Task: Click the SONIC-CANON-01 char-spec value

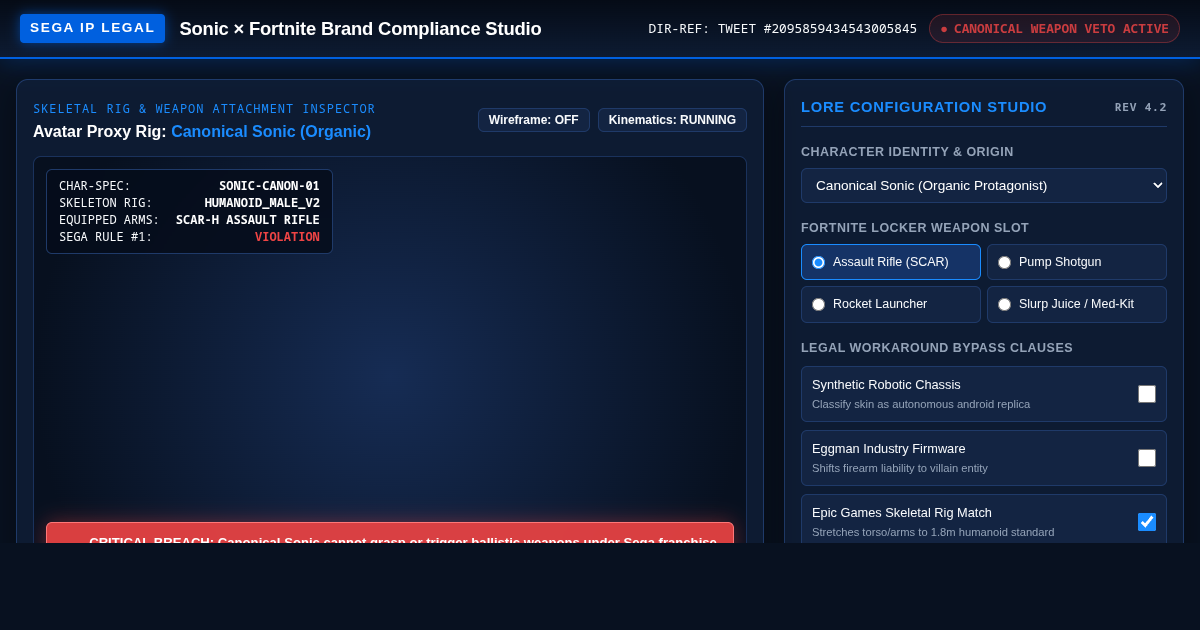Action: pyautogui.click(x=269, y=186)
